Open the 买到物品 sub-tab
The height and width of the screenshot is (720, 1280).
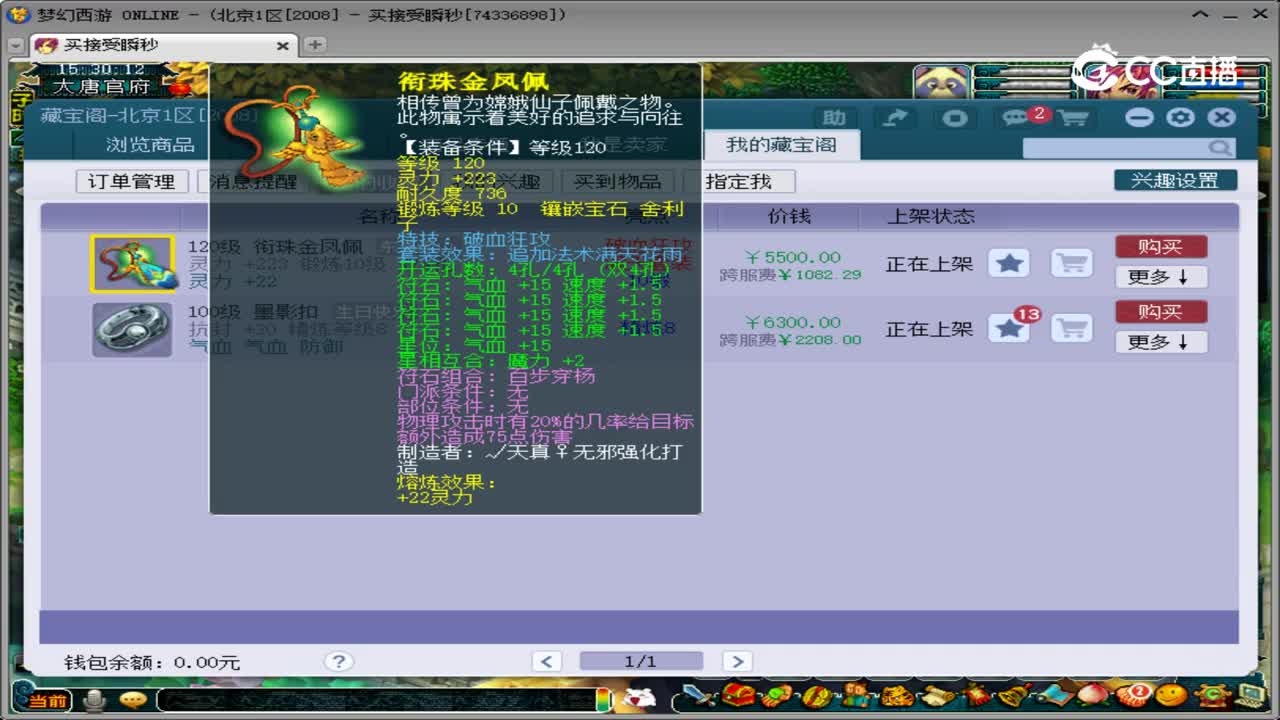(617, 181)
